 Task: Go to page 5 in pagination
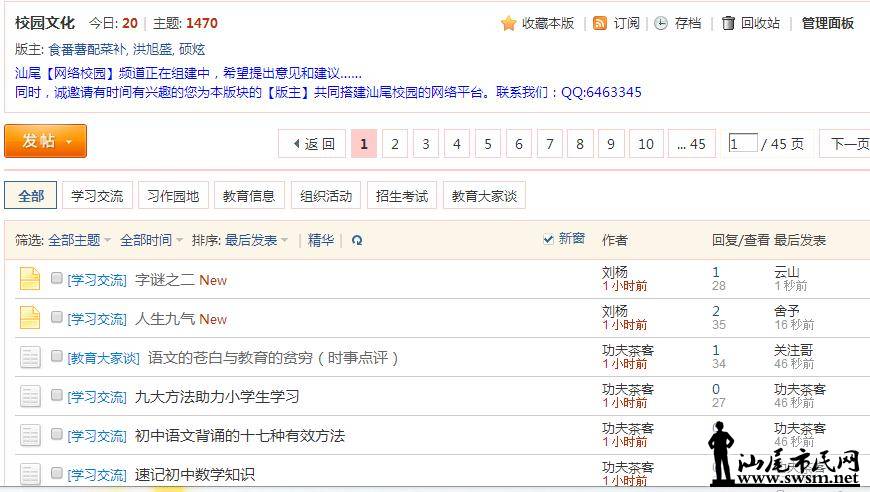tap(487, 144)
